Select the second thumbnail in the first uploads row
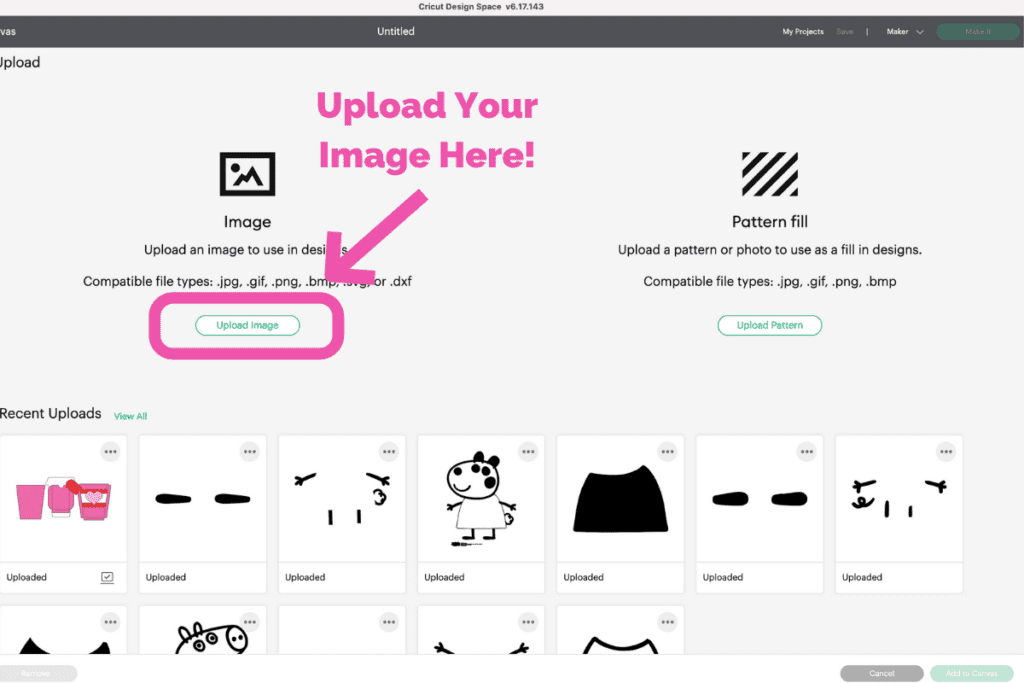Image resolution: width=1024 pixels, height=683 pixels. [202, 500]
